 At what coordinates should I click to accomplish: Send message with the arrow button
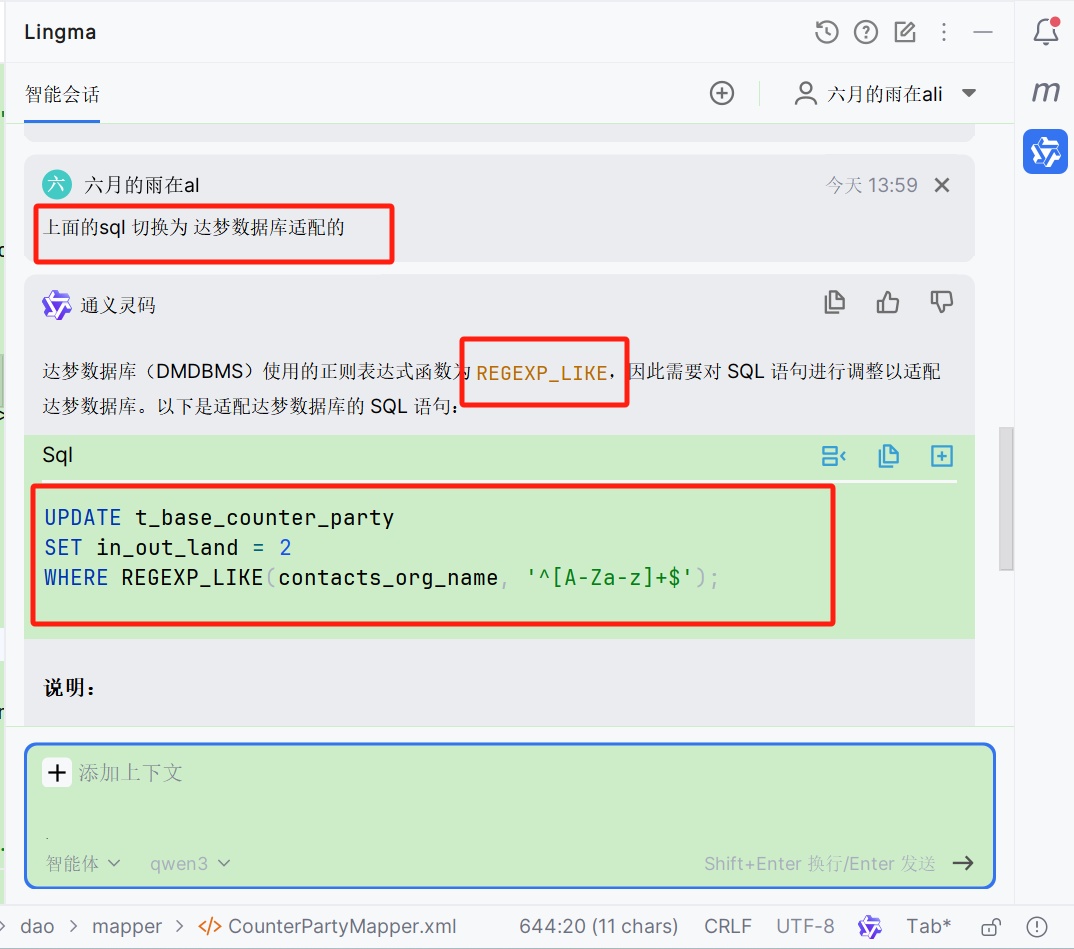pos(962,862)
